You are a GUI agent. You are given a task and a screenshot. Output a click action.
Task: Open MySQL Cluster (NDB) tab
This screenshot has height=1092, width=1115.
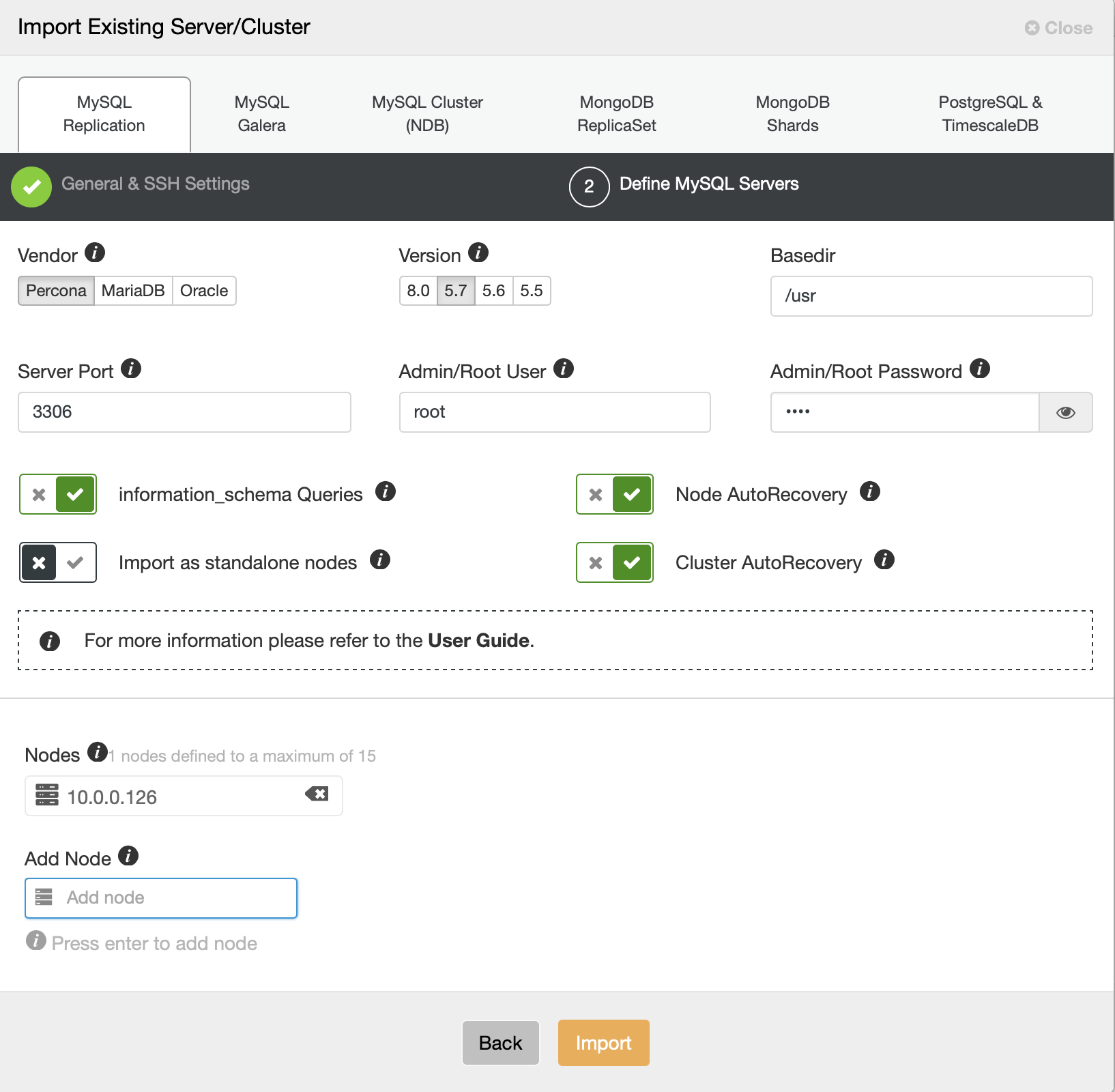coord(428,114)
